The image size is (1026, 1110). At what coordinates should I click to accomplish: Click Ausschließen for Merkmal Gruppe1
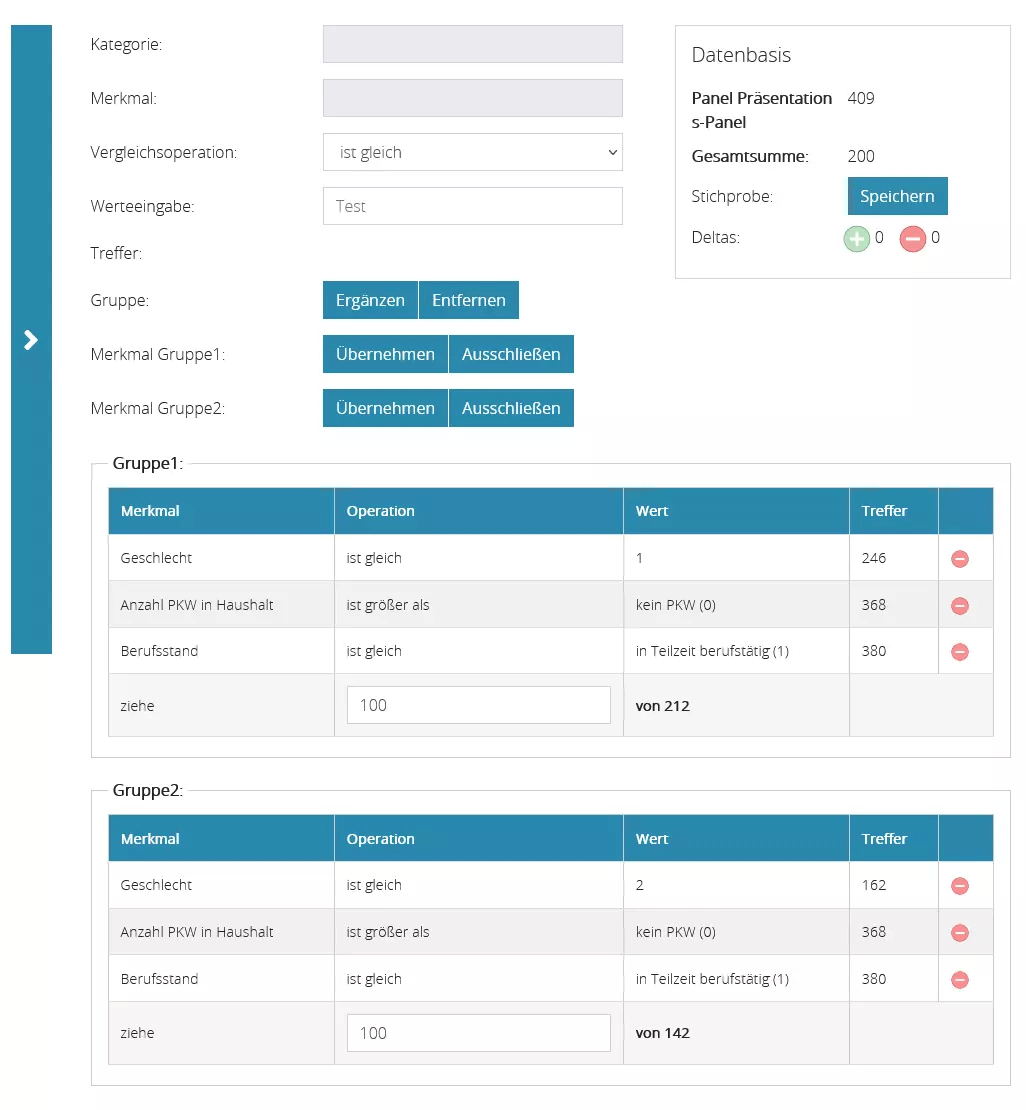click(x=511, y=354)
